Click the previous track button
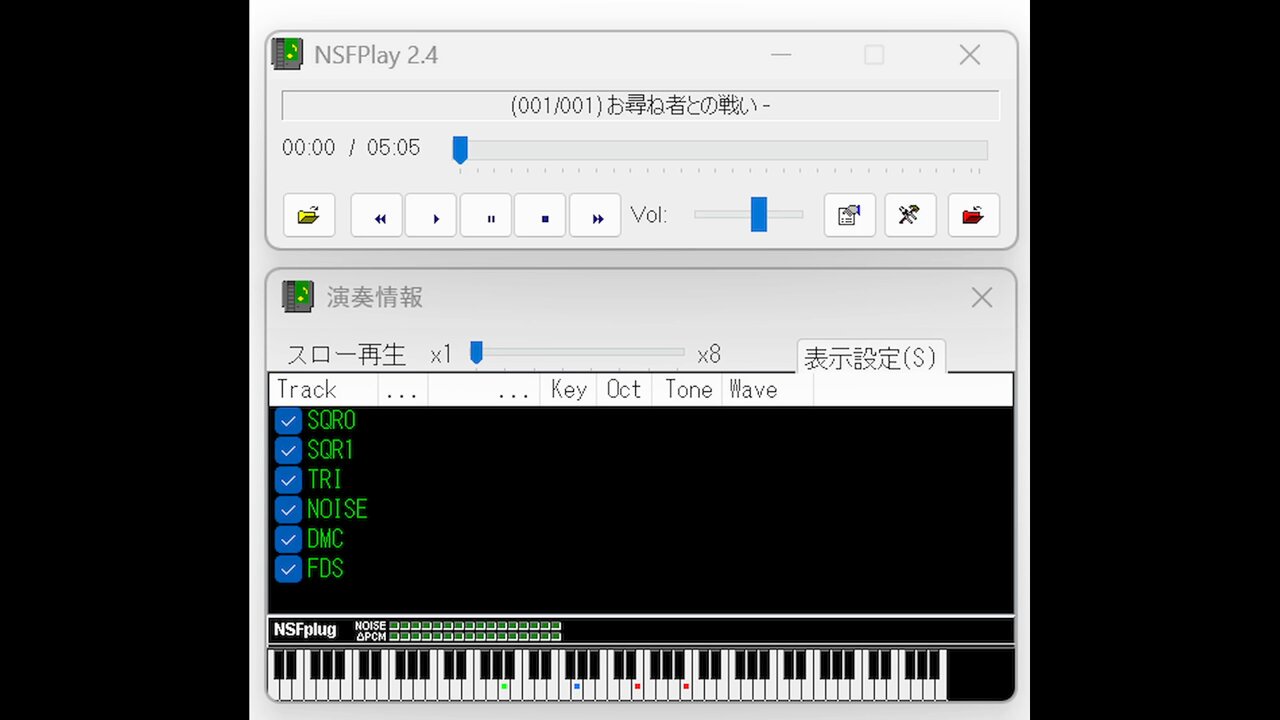 coord(377,215)
